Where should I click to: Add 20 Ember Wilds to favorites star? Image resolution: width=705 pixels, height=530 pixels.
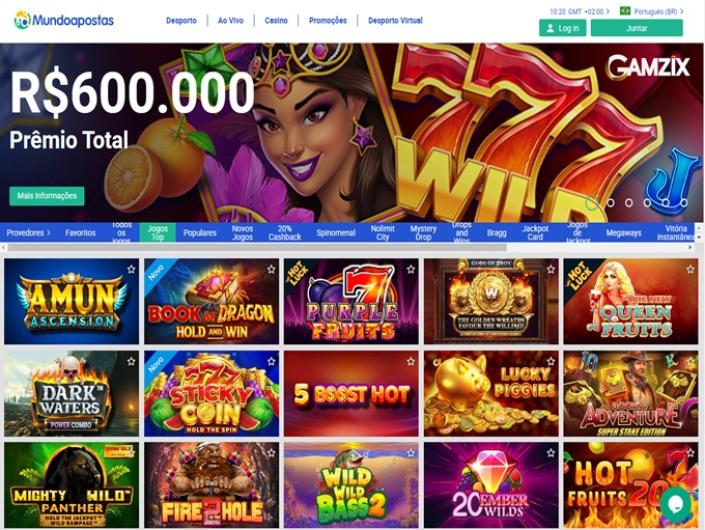point(551,453)
